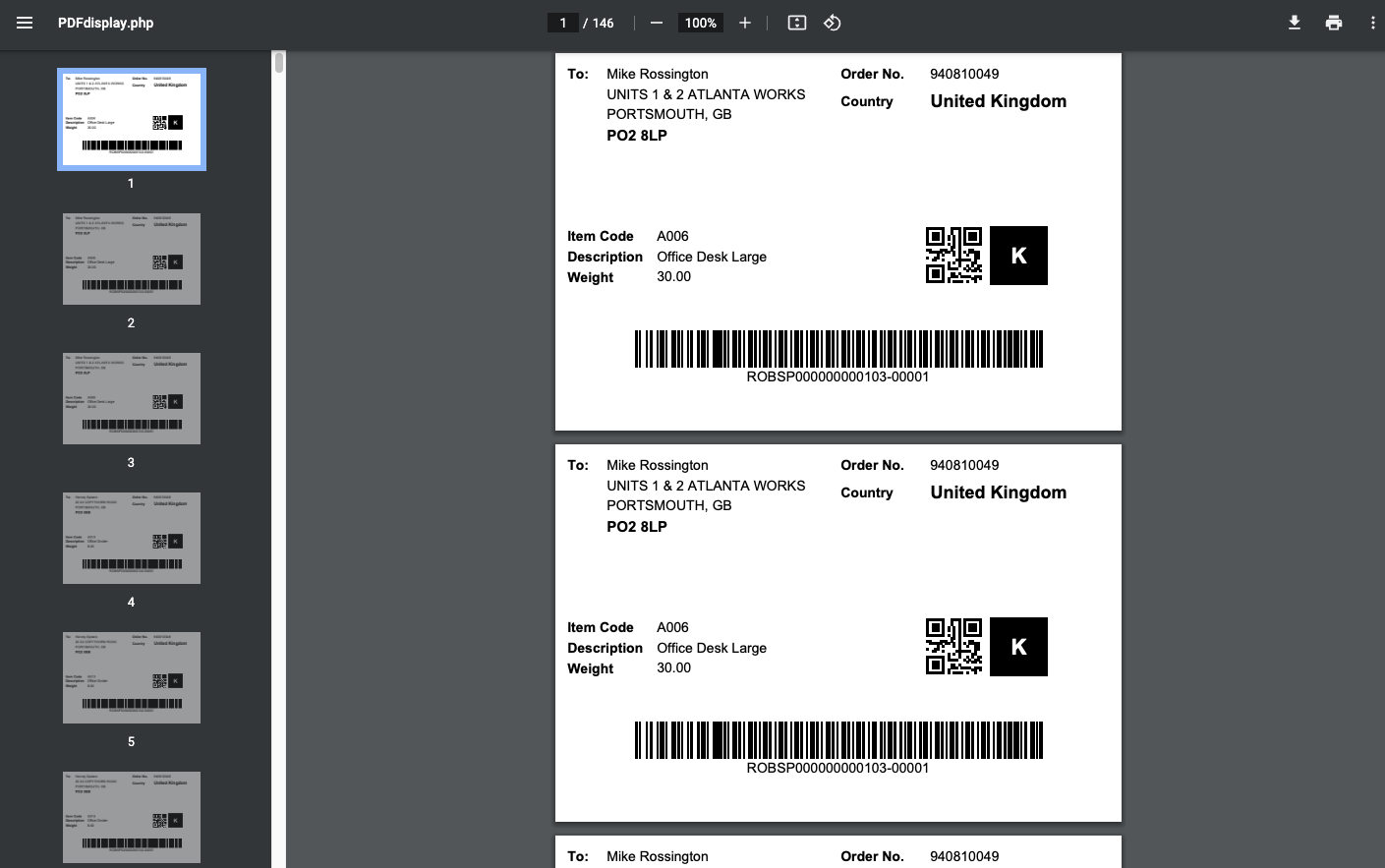
Task: Toggle the thumbnail sidebar with the menu icon
Action: pyautogui.click(x=25, y=23)
